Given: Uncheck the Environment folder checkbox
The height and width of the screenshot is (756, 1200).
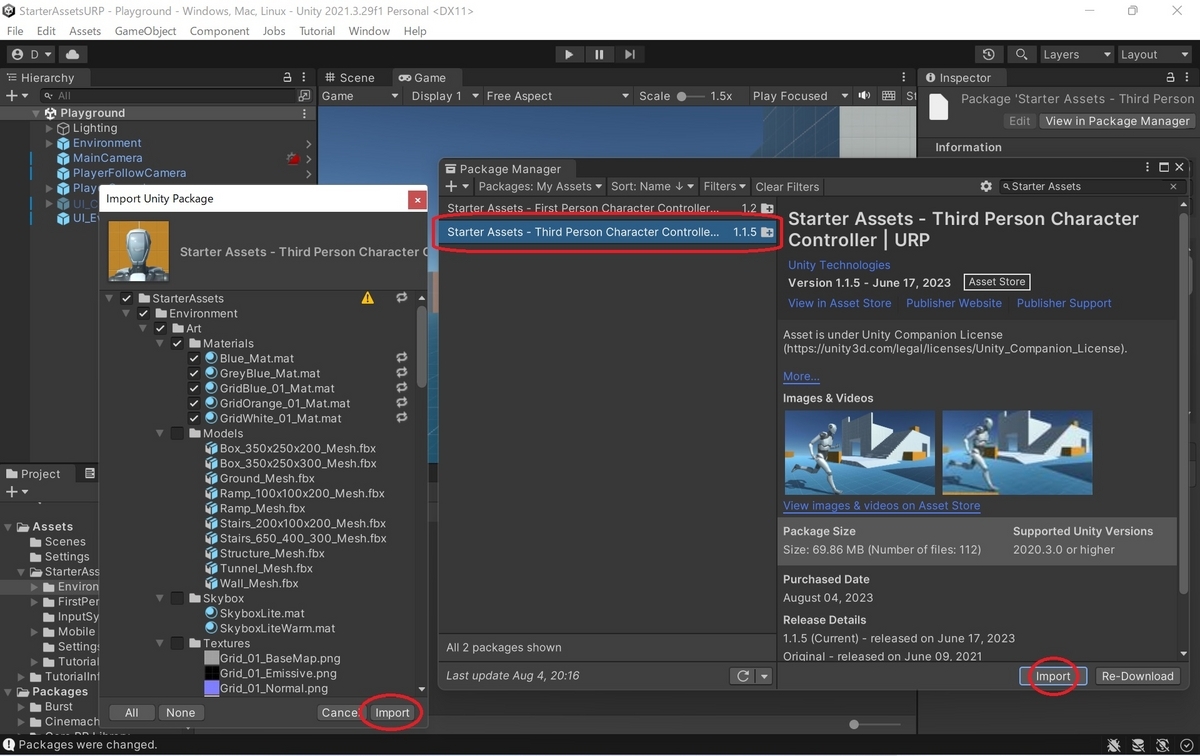Looking at the screenshot, I should [143, 313].
